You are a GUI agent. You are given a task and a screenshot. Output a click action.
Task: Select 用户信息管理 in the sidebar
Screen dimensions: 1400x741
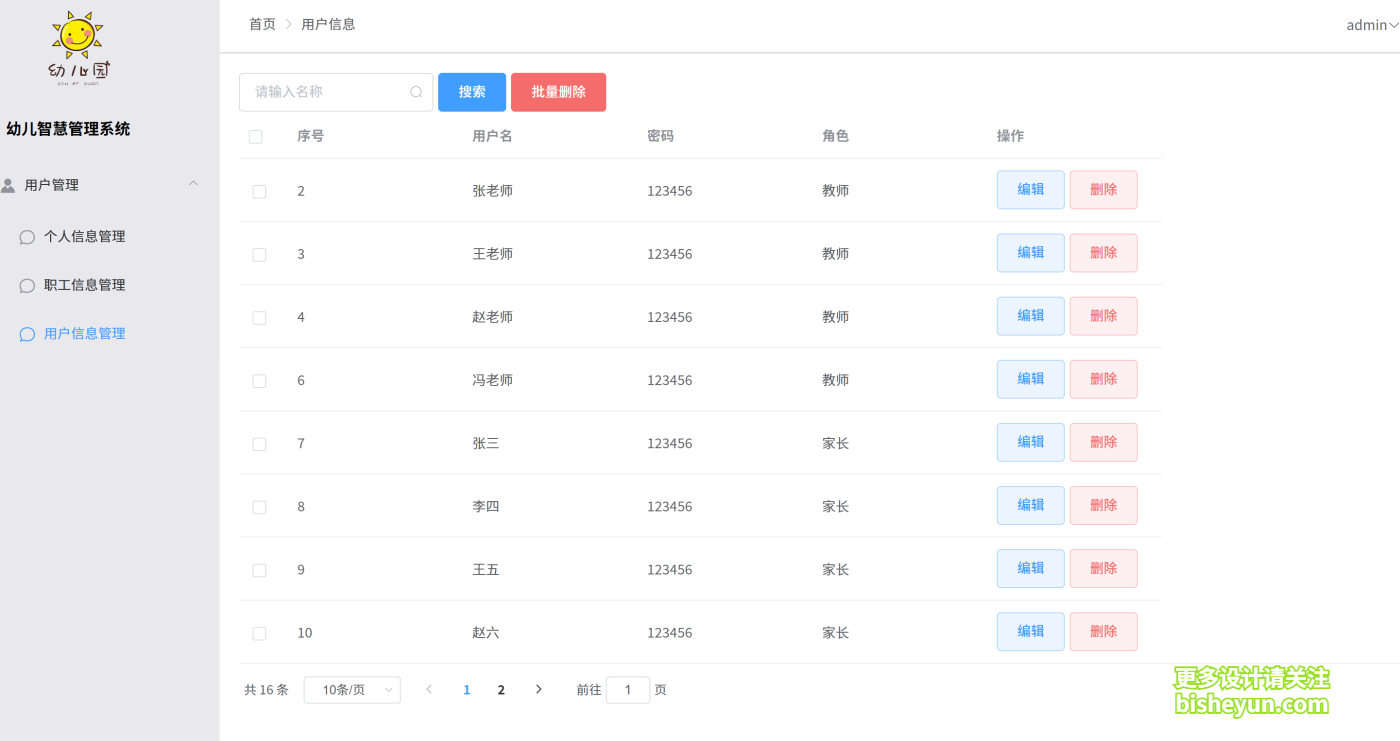click(85, 334)
